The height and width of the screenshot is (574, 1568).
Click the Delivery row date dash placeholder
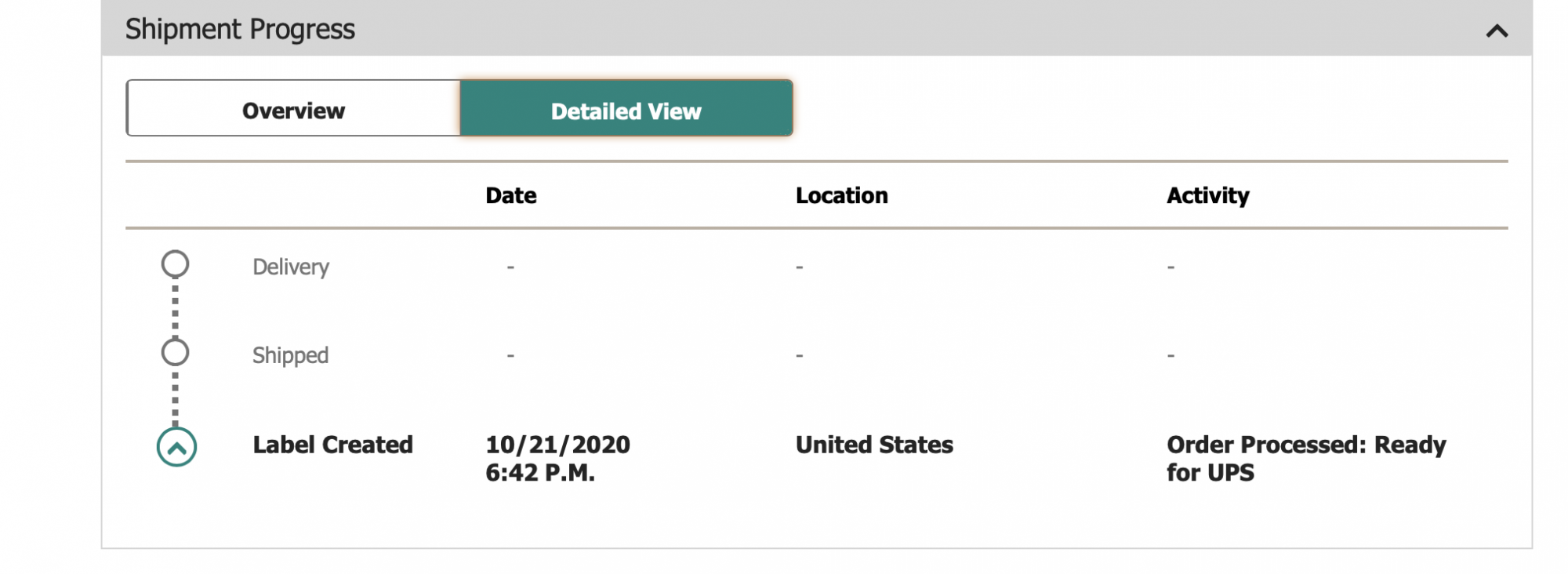(x=510, y=267)
